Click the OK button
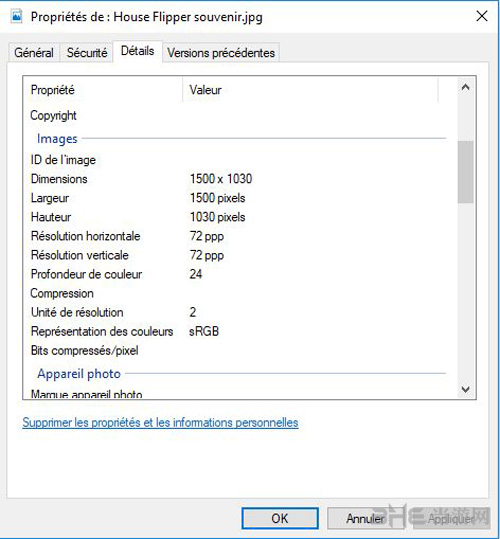The height and width of the screenshot is (539, 500). (280, 518)
